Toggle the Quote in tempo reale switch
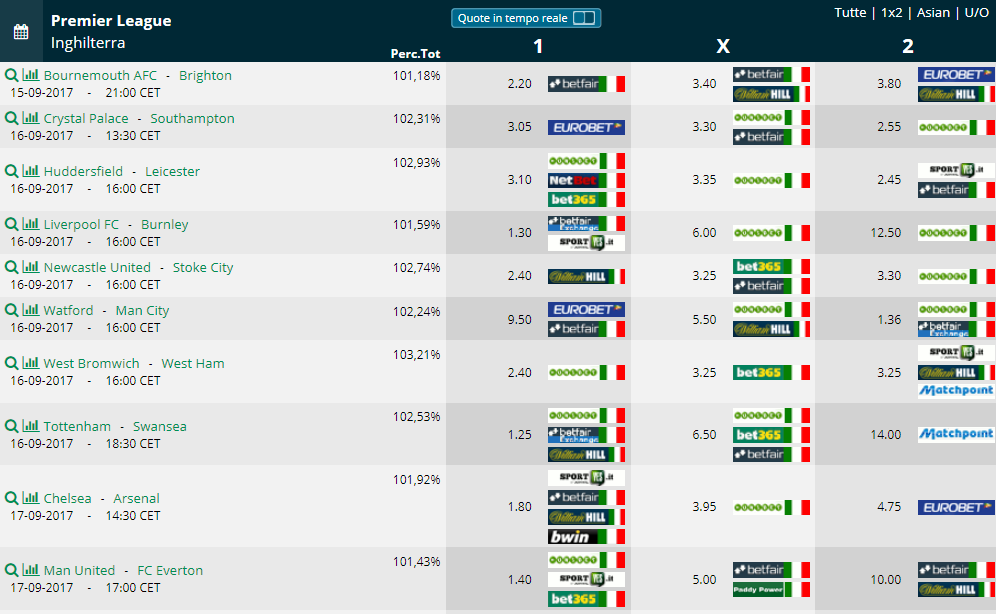 [x=584, y=18]
